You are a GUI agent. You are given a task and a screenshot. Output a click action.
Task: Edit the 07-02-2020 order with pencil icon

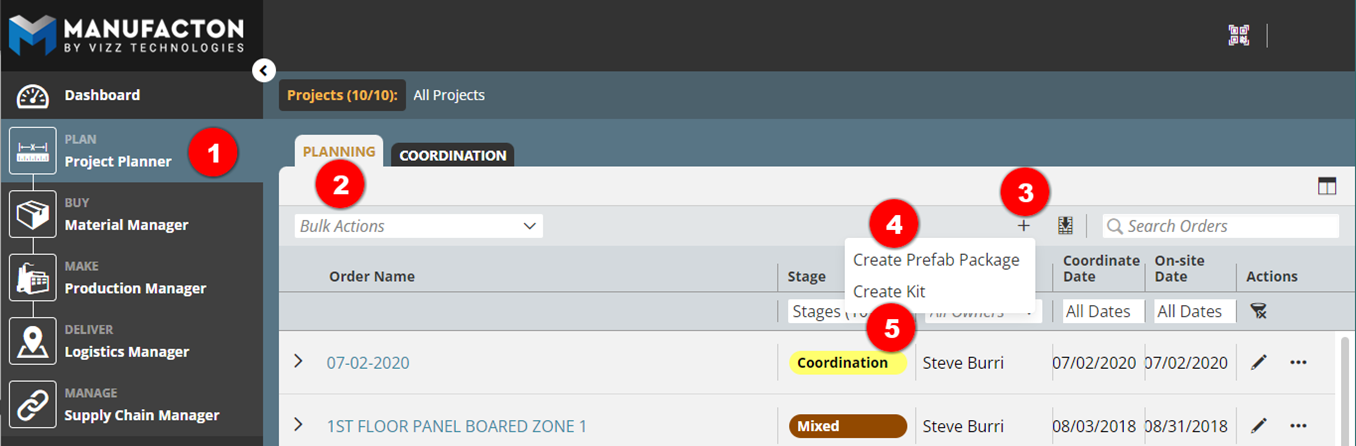pyautogui.click(x=1259, y=362)
